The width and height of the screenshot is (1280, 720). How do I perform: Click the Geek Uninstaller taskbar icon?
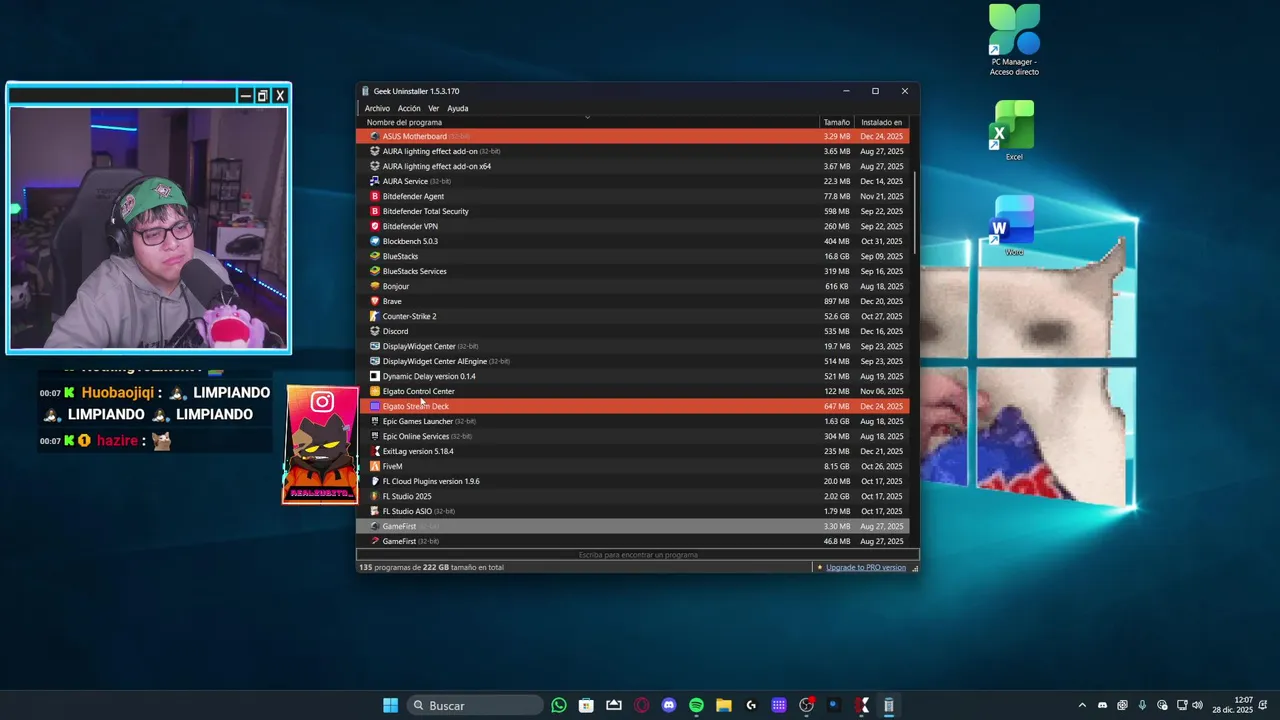click(x=888, y=705)
